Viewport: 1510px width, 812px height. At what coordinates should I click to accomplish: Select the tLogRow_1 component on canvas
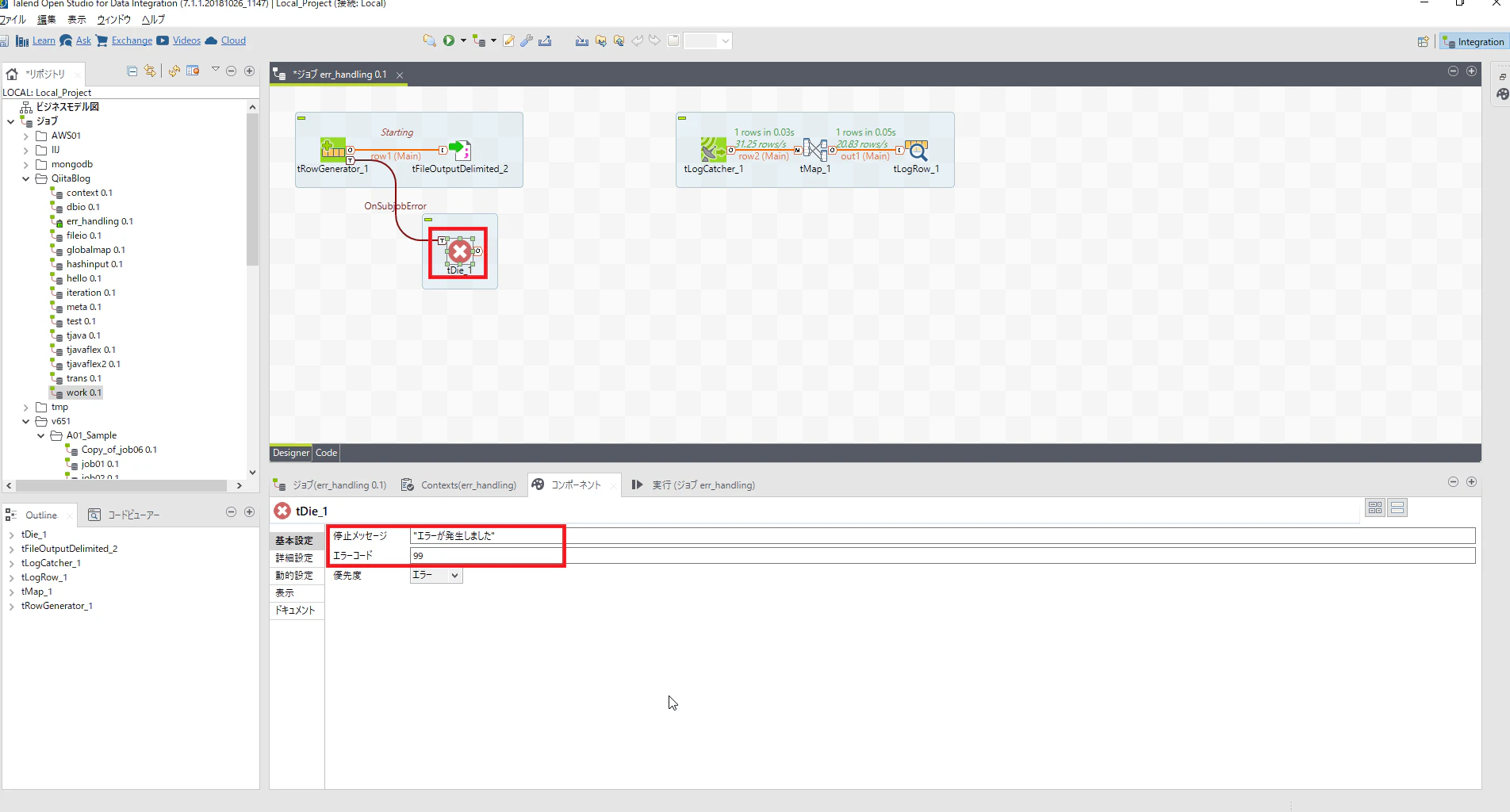[x=917, y=150]
